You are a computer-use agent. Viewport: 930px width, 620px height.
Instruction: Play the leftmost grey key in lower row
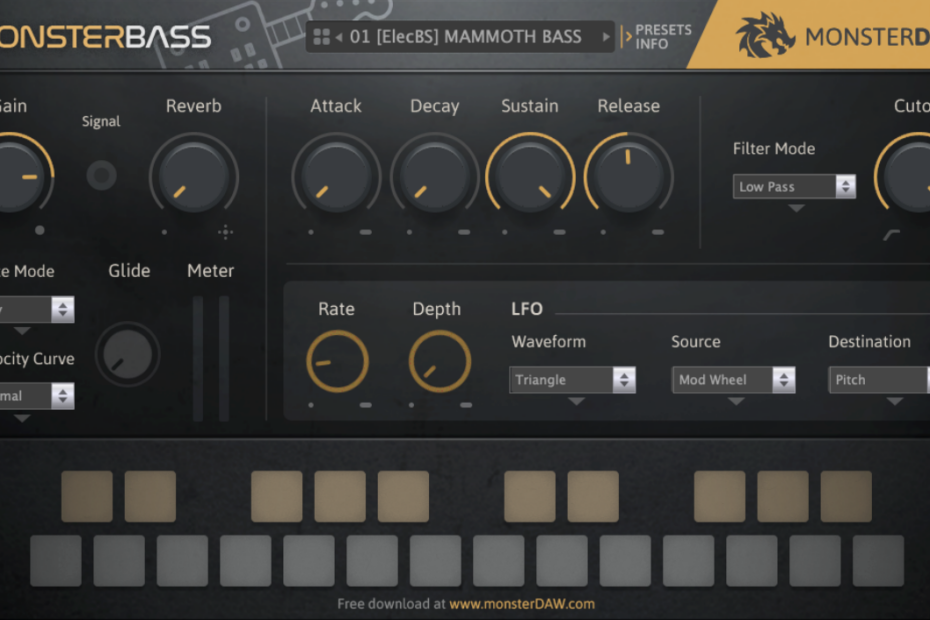coord(56,561)
